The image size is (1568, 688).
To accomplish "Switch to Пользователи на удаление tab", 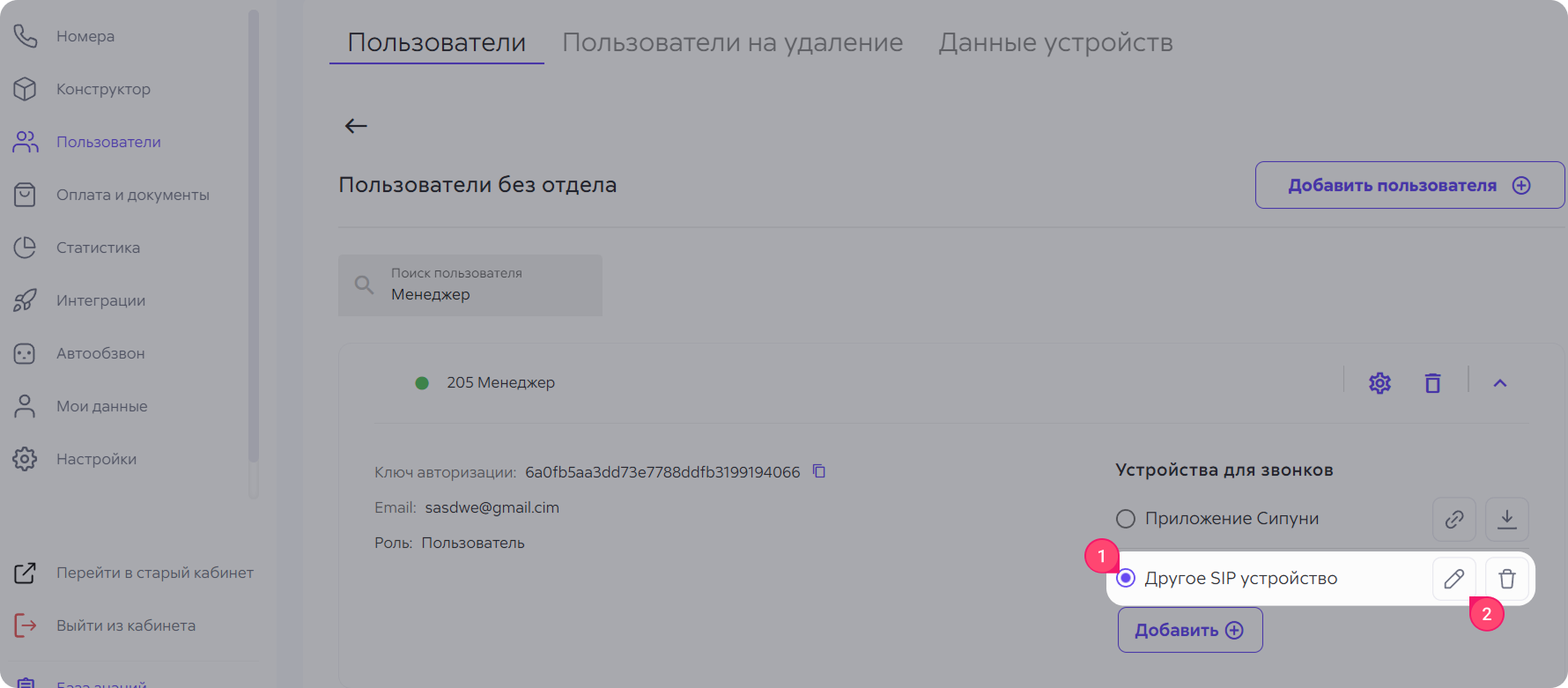I will [732, 42].
